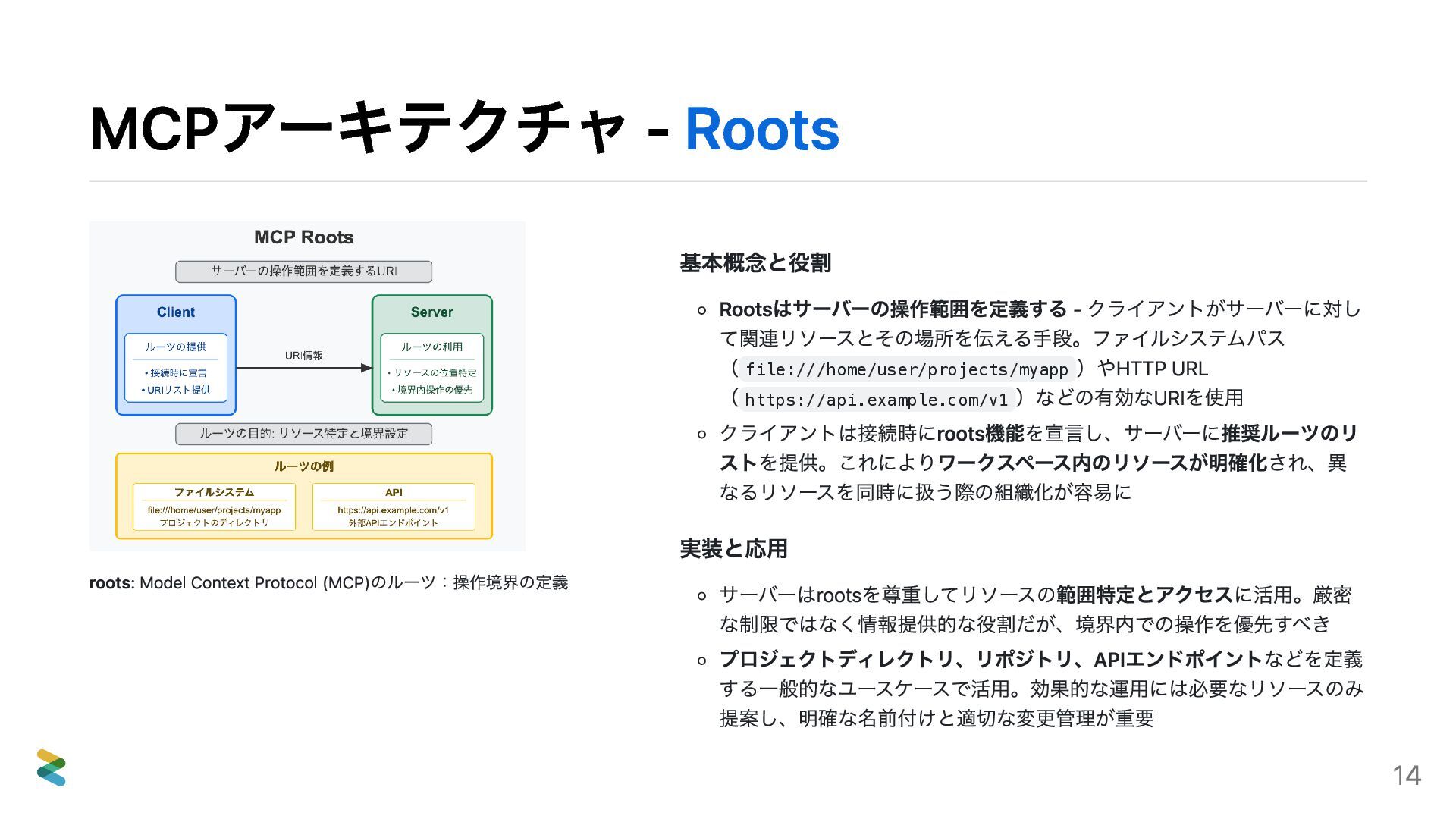
Task: Click the colorful logo icon at bottom-left
Action: [51, 767]
